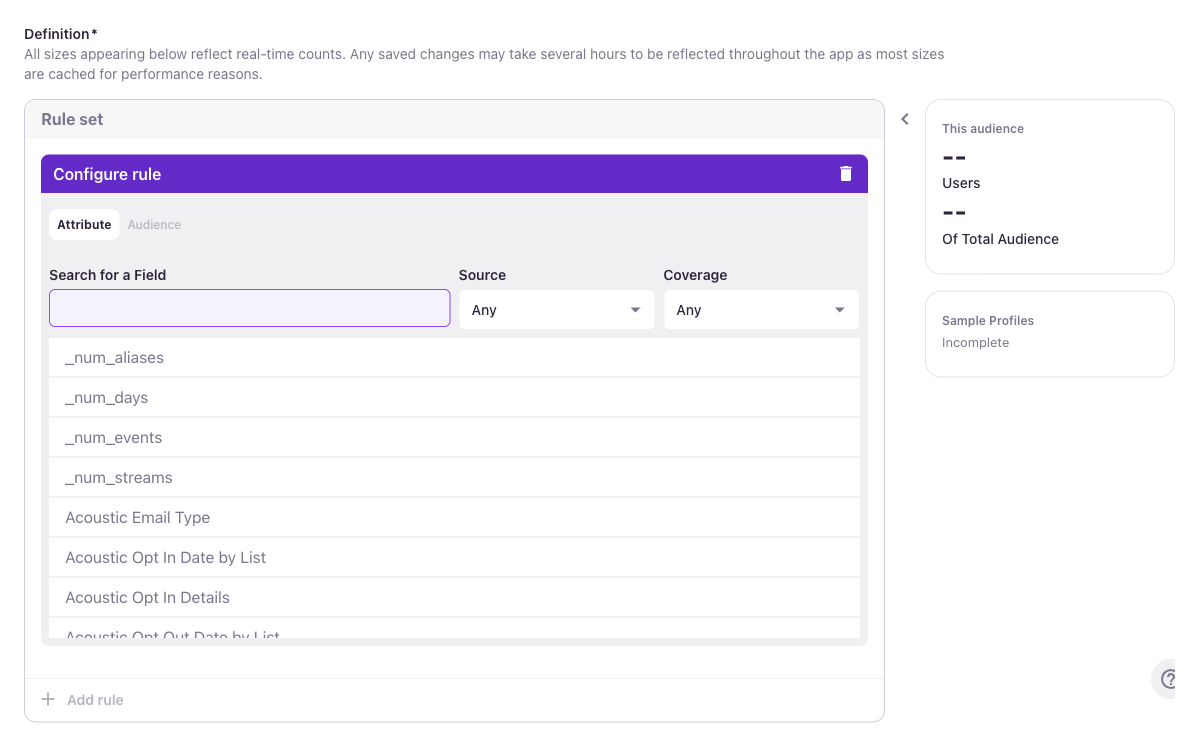
Task: Select the Attribute tab
Action: click(84, 224)
